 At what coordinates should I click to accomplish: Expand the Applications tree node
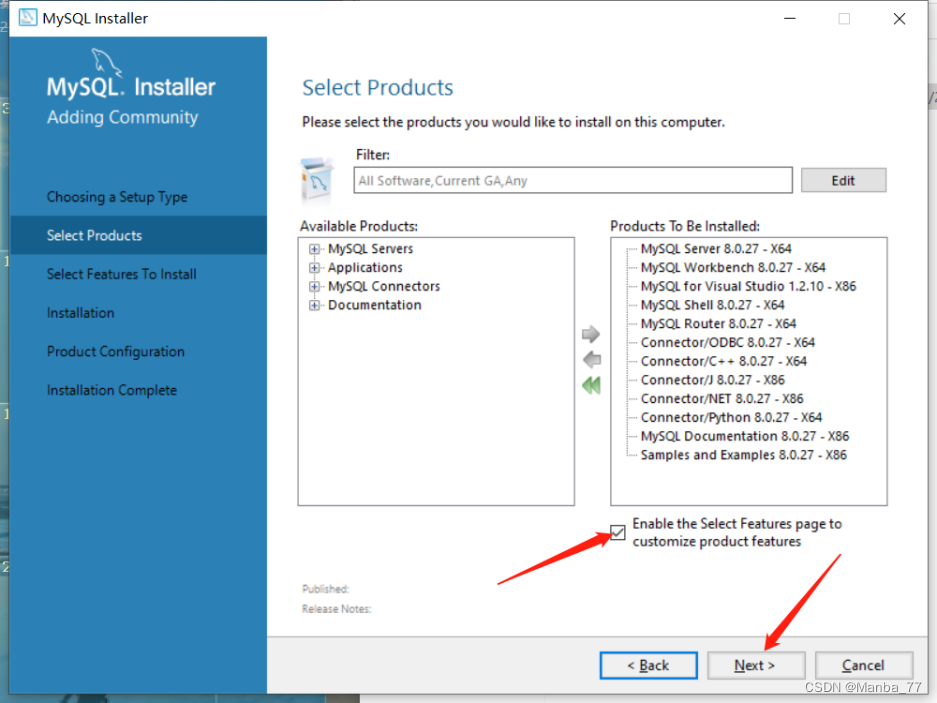314,267
